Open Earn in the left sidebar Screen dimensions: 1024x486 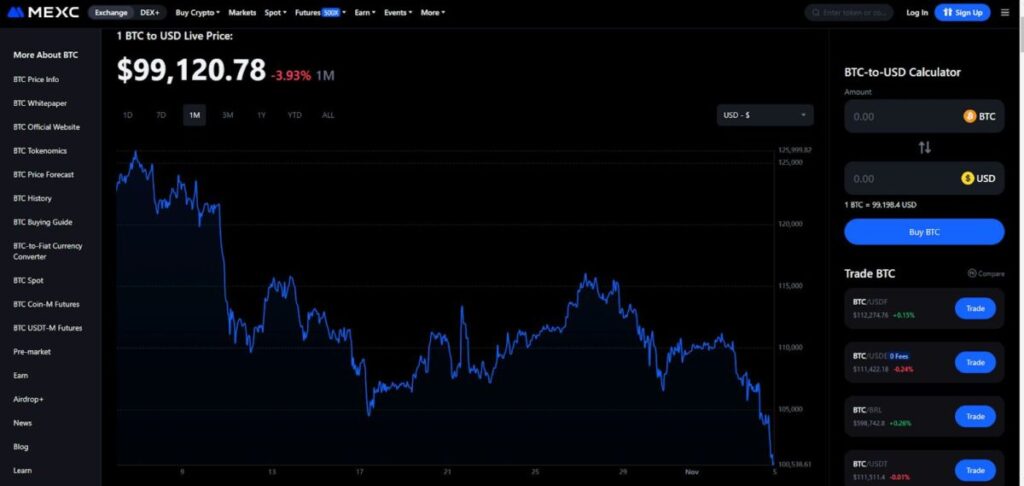point(20,376)
